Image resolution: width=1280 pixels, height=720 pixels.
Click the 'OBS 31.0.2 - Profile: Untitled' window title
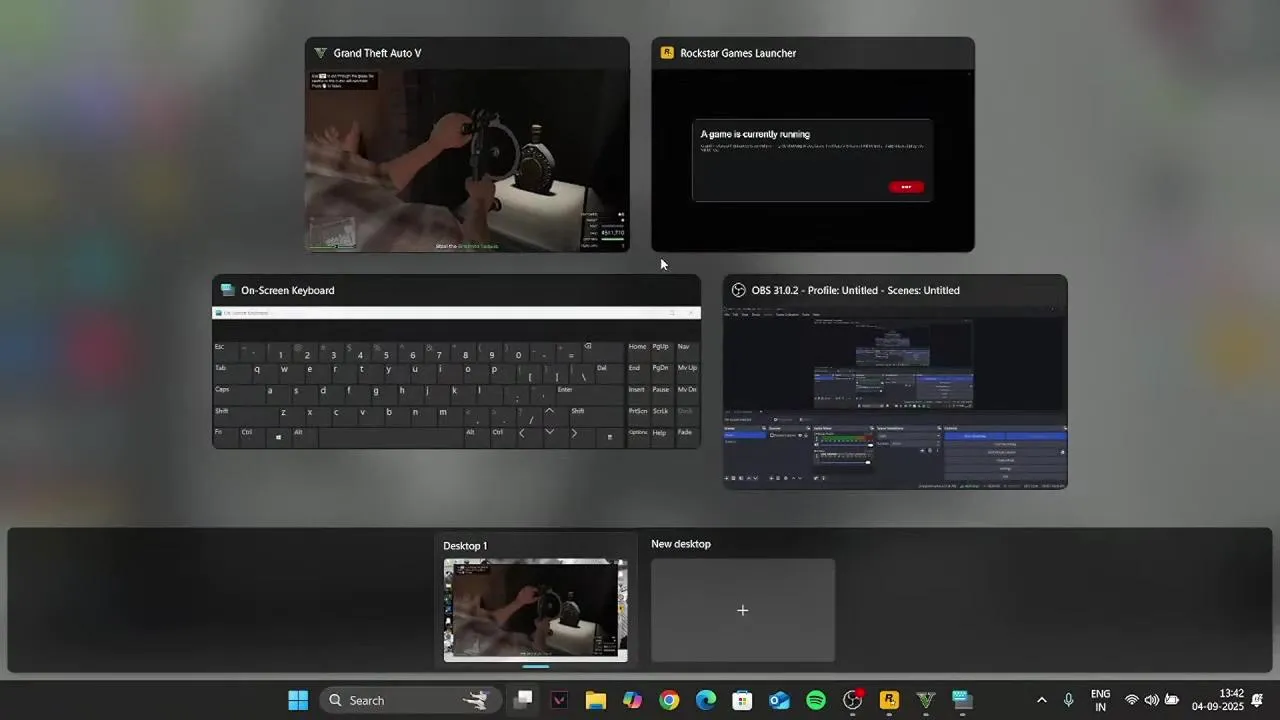tap(856, 290)
